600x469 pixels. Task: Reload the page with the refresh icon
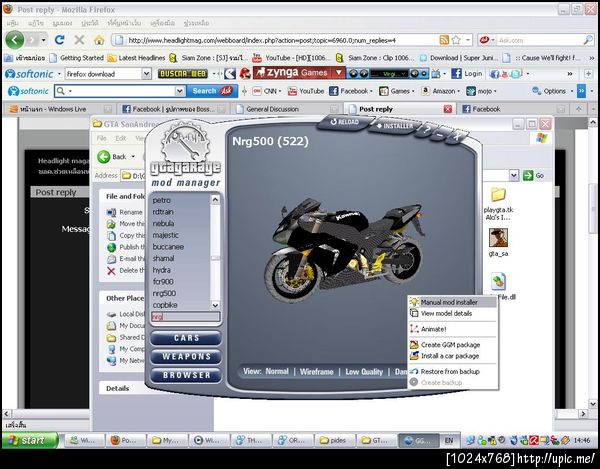tap(59, 40)
